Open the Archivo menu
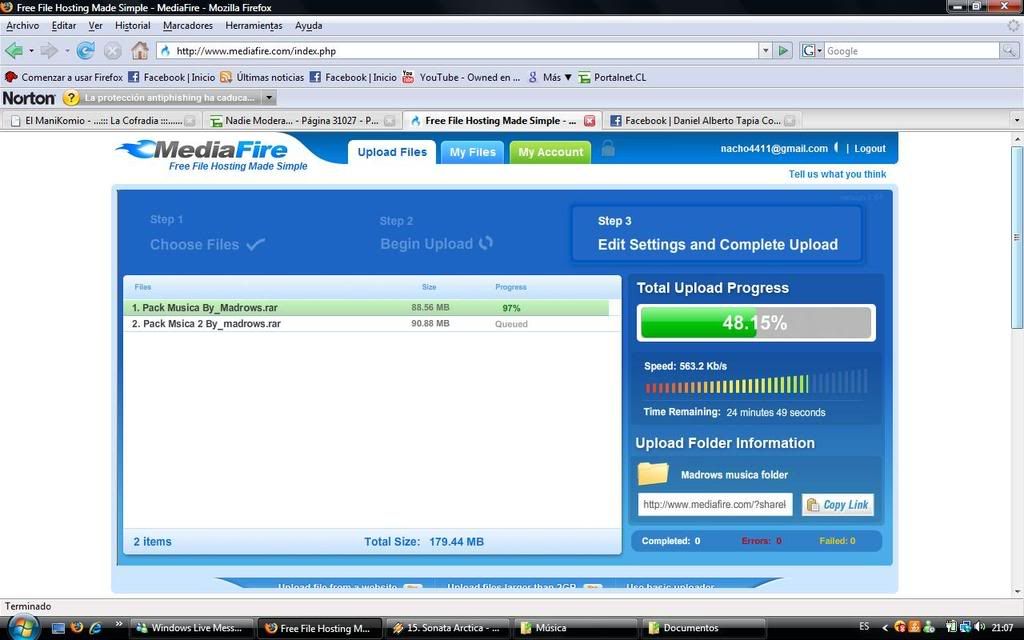Screen dimensions: 1024x640 click(x=22, y=25)
